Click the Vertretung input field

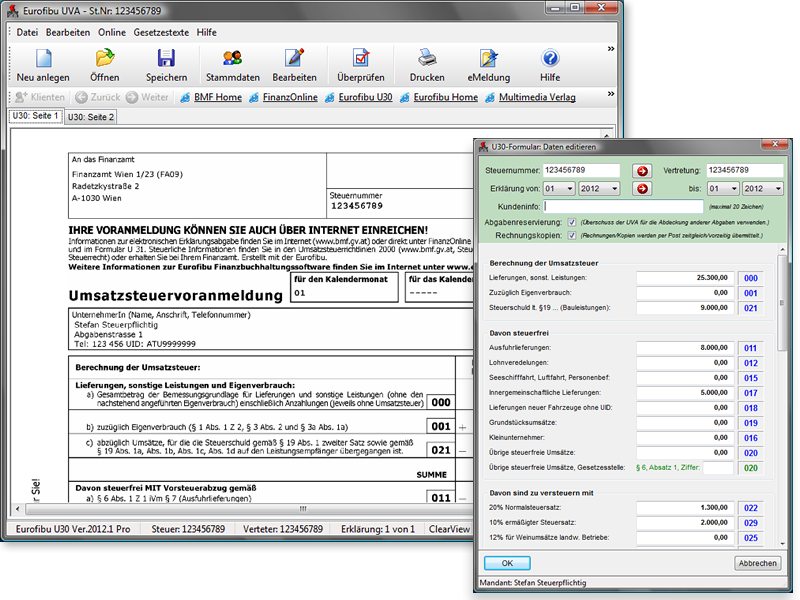[745, 170]
